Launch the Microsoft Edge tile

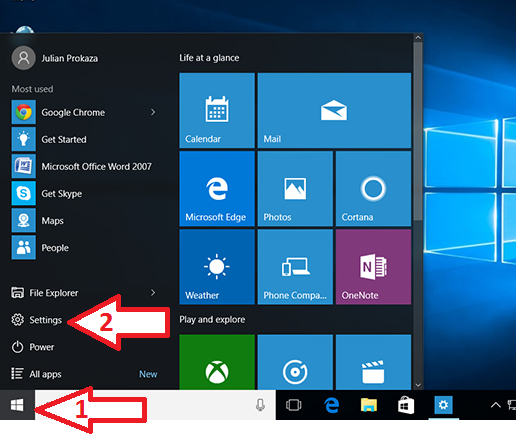pyautogui.click(x=217, y=189)
